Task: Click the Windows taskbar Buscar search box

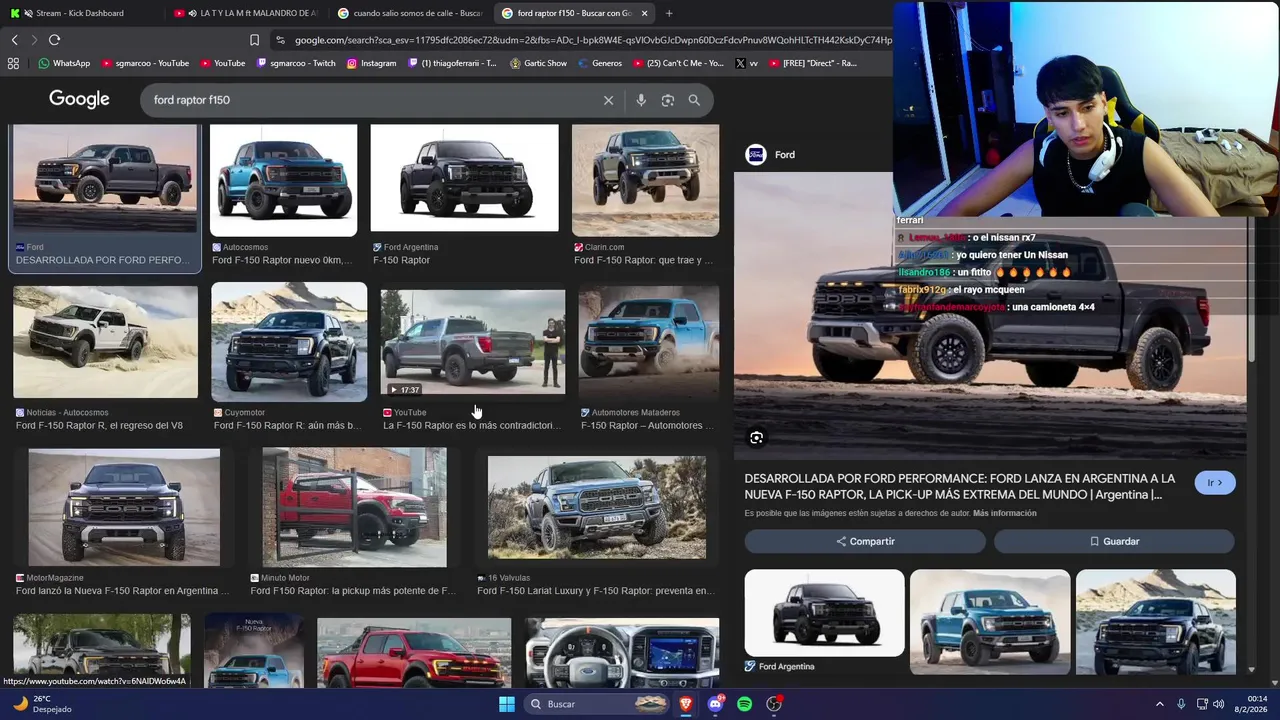Action: click(594, 704)
